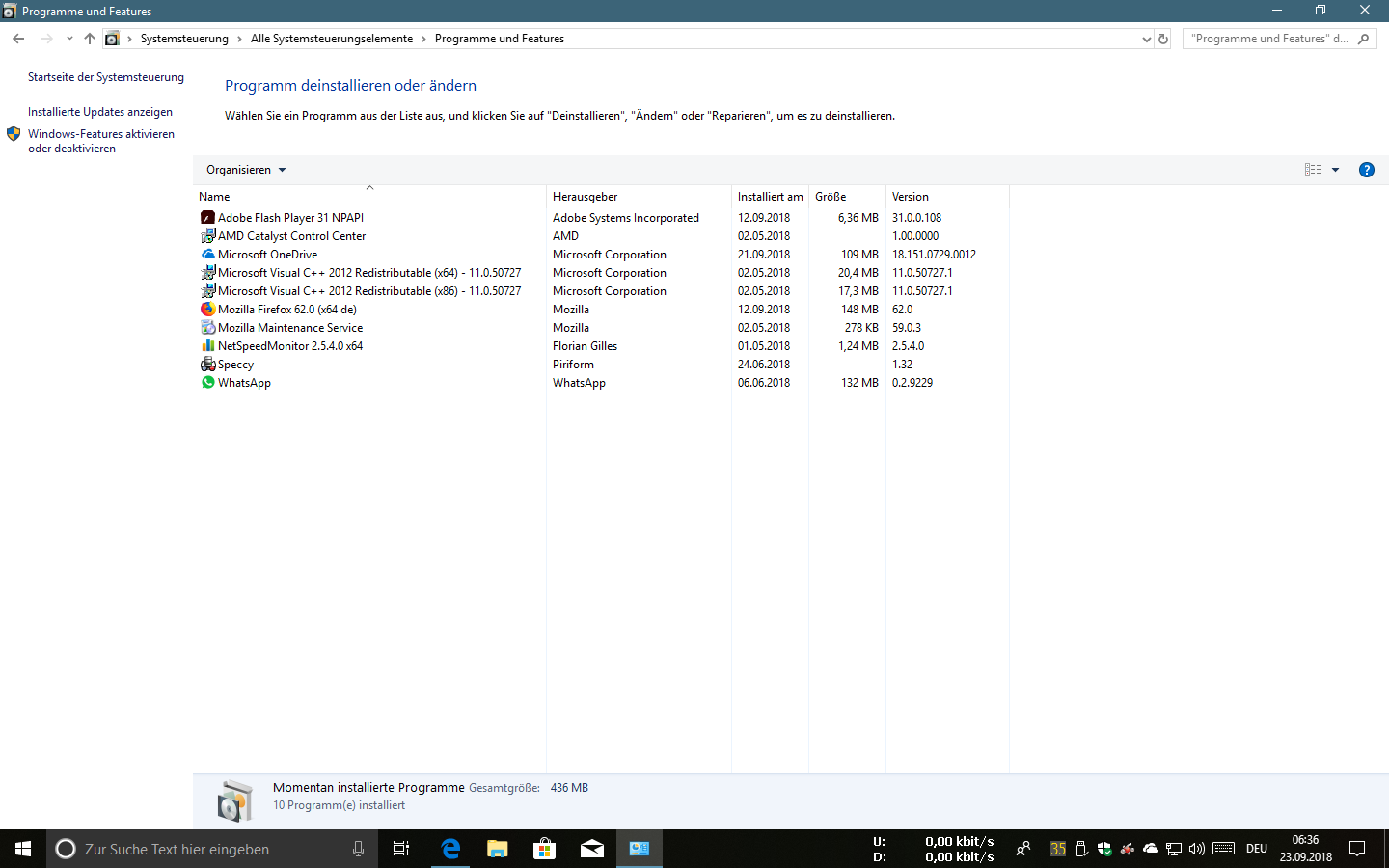Sort the list by the Name column
The image size is (1389, 868).
coord(369,197)
